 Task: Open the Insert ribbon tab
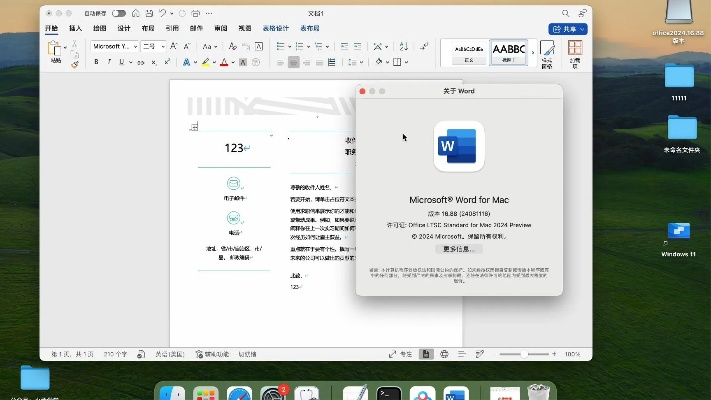(x=75, y=29)
